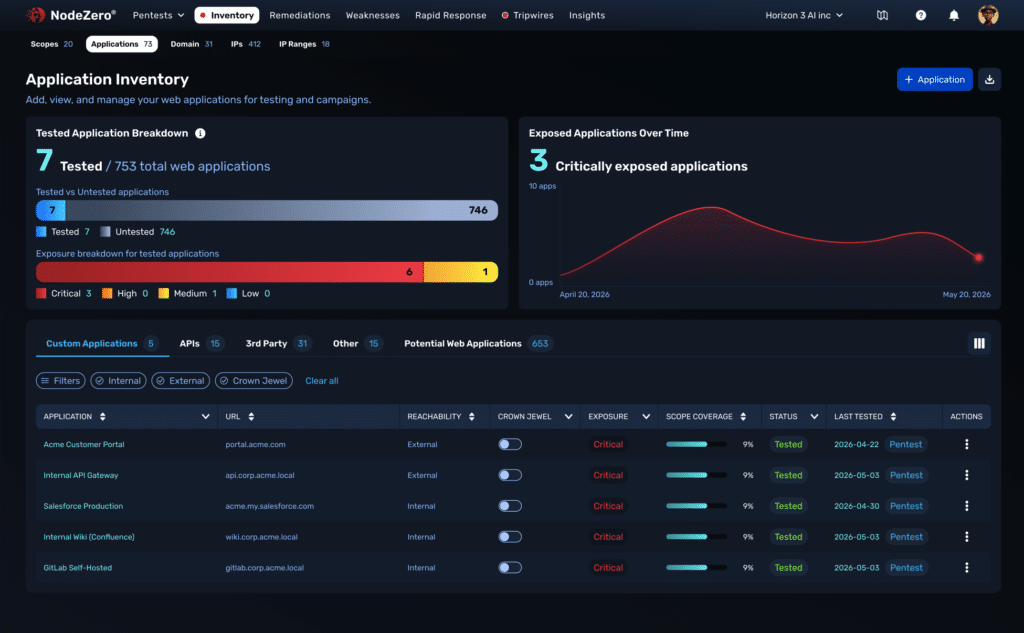Open the Remediations page
The height and width of the screenshot is (633, 1024).
[x=300, y=15]
